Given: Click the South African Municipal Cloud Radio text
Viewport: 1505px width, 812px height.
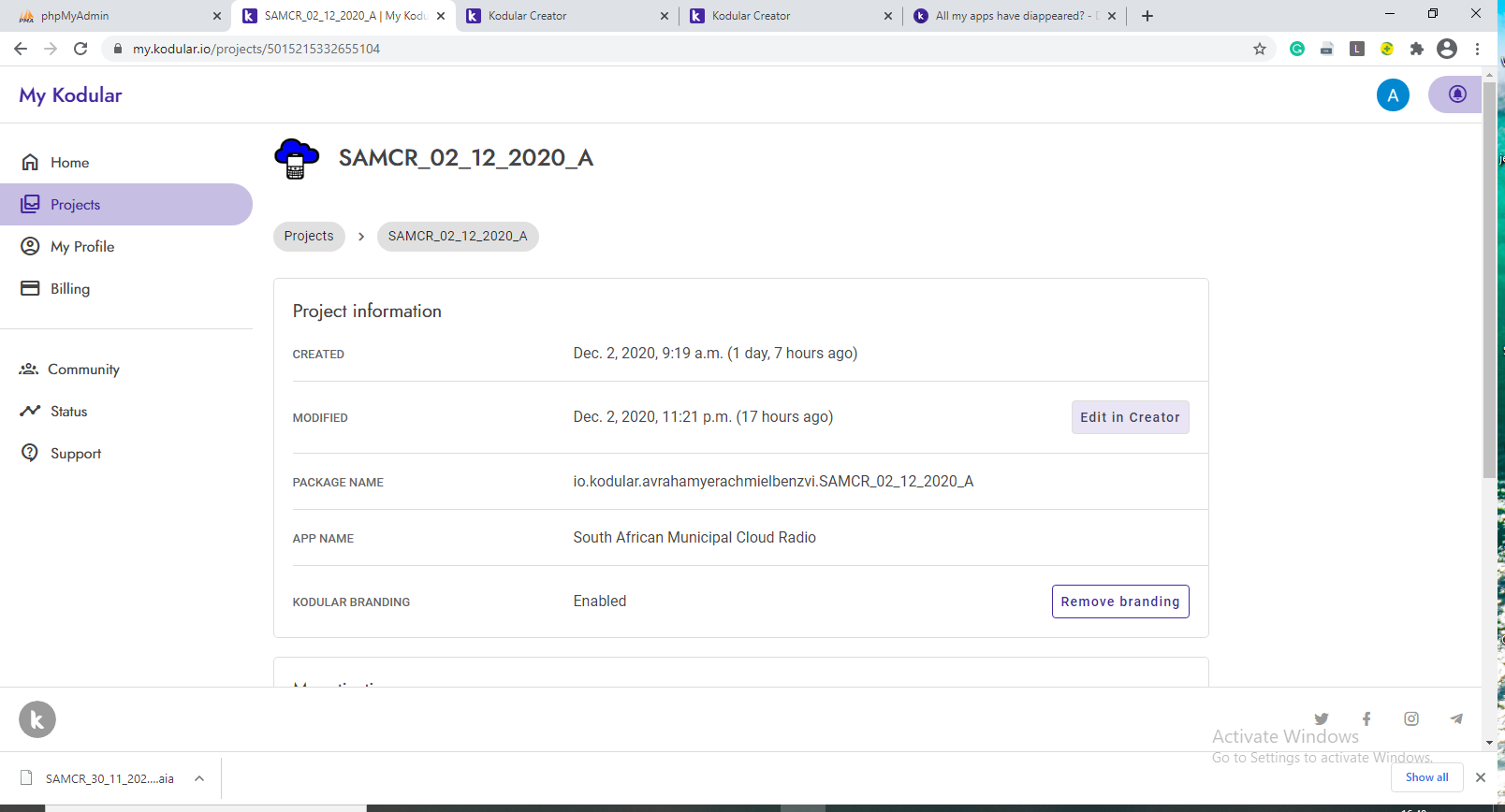Looking at the screenshot, I should (x=694, y=537).
